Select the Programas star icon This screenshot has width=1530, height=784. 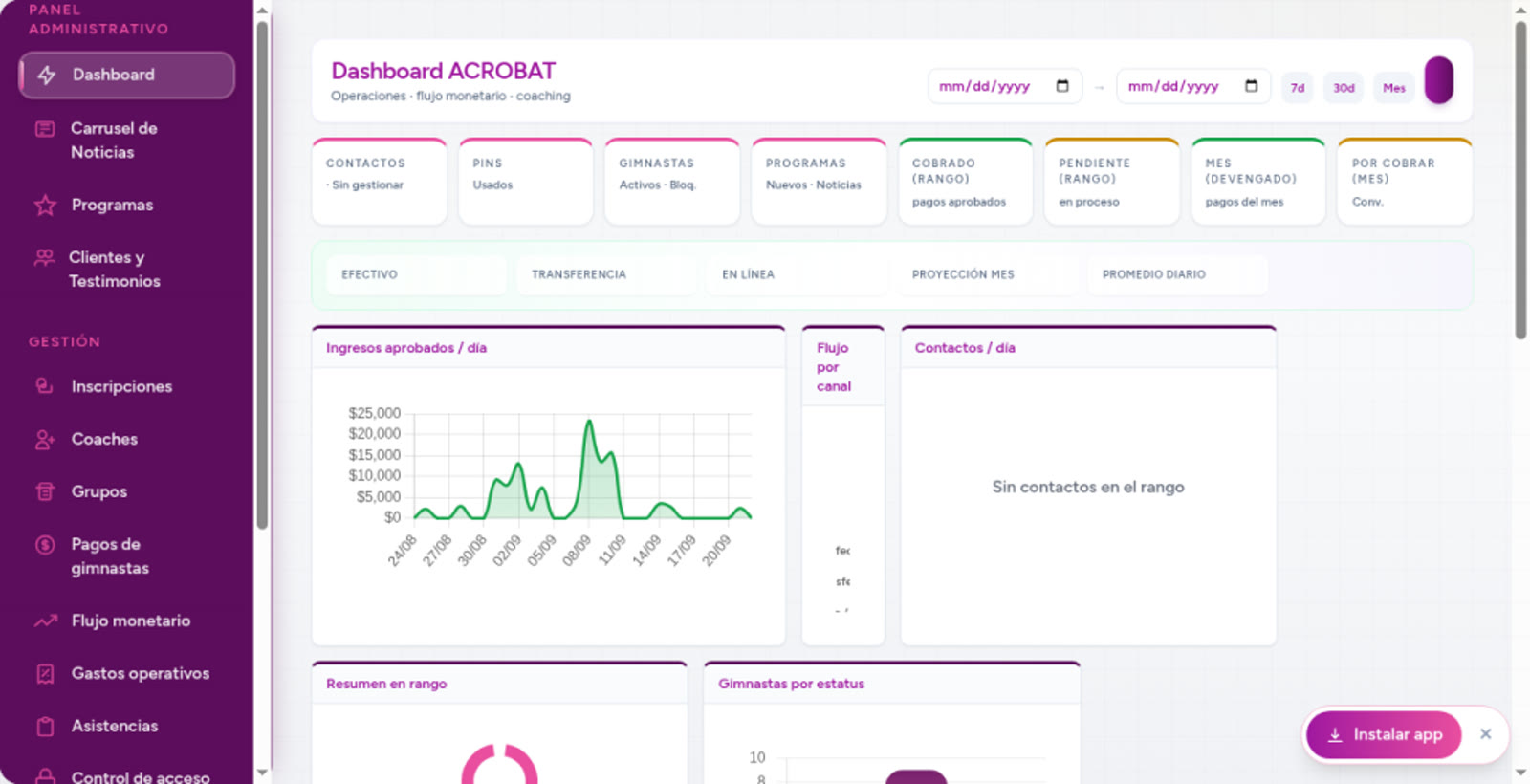[x=45, y=205]
